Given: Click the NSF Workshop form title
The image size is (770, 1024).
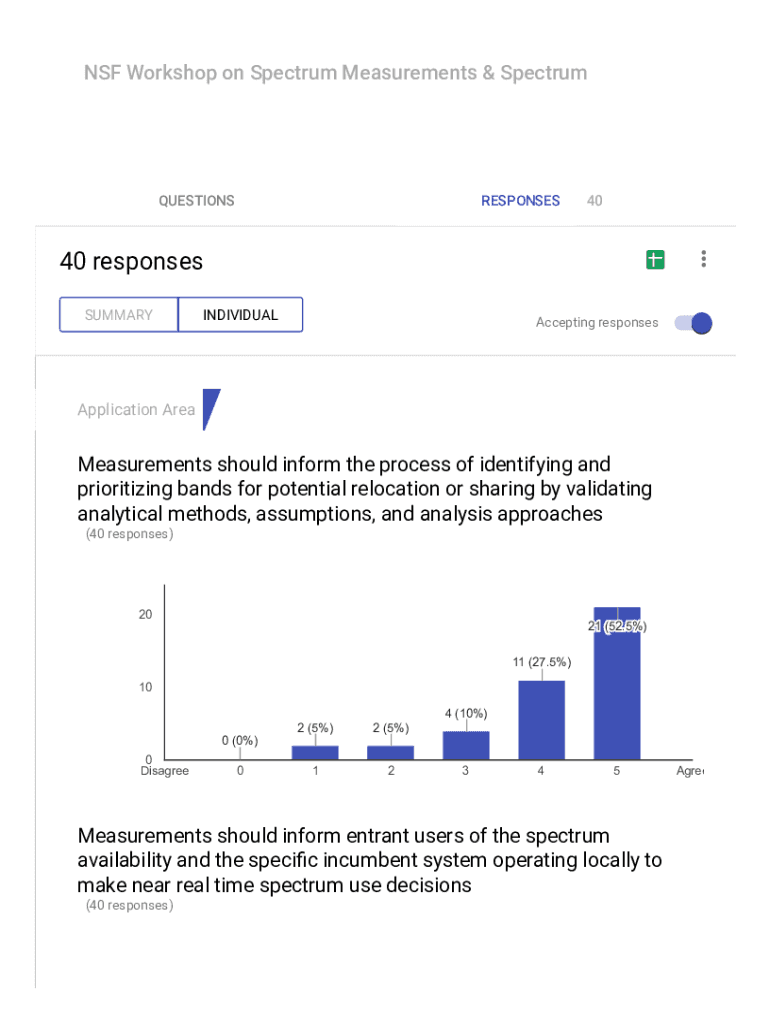Looking at the screenshot, I should pyautogui.click(x=335, y=73).
